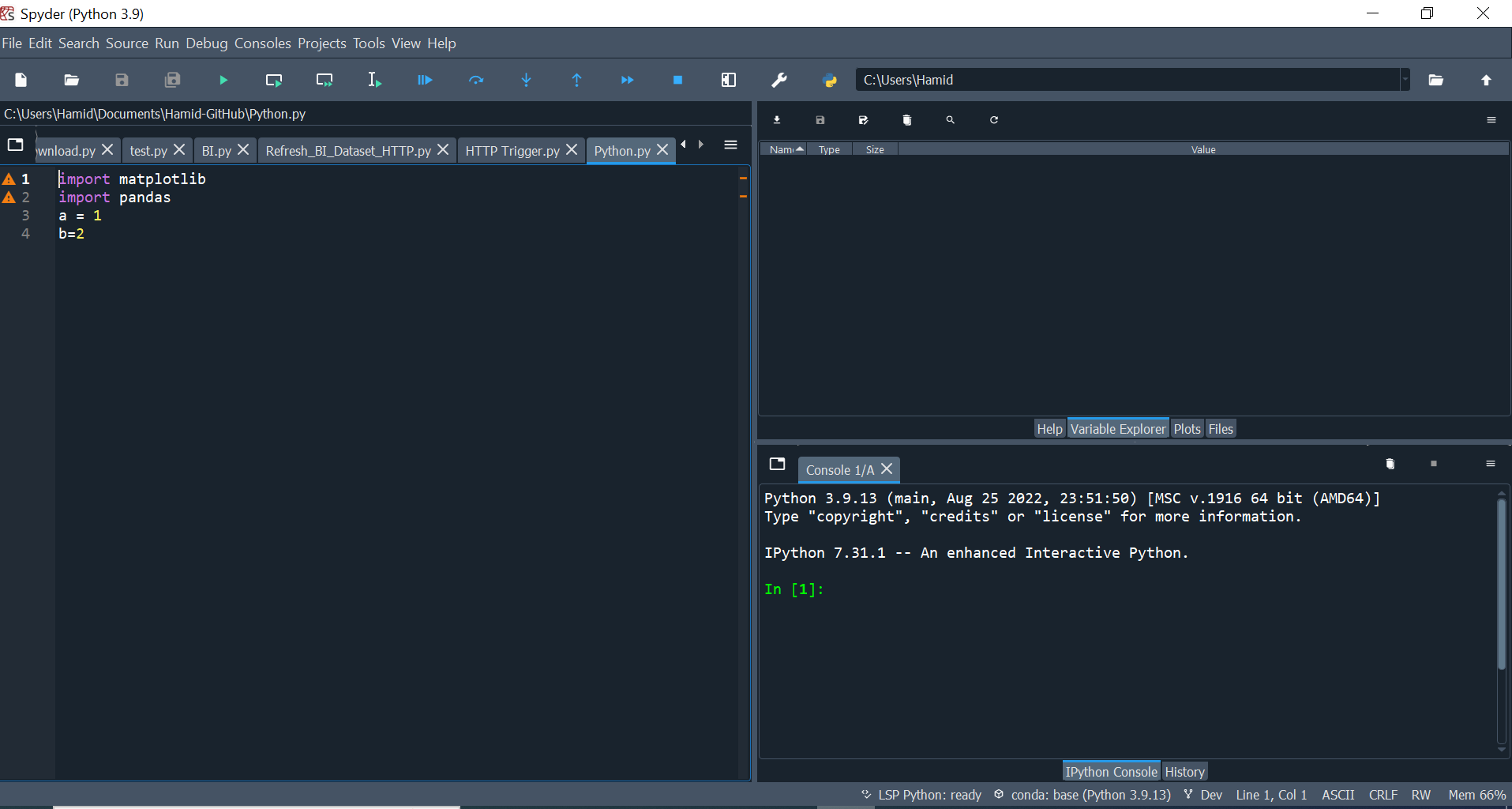Open the PYTHONPATH manager
The width and height of the screenshot is (1512, 809).
830,80
